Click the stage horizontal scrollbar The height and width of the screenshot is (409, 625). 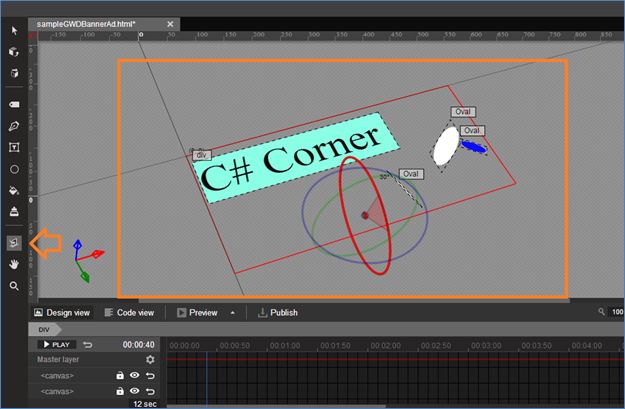tap(354, 300)
